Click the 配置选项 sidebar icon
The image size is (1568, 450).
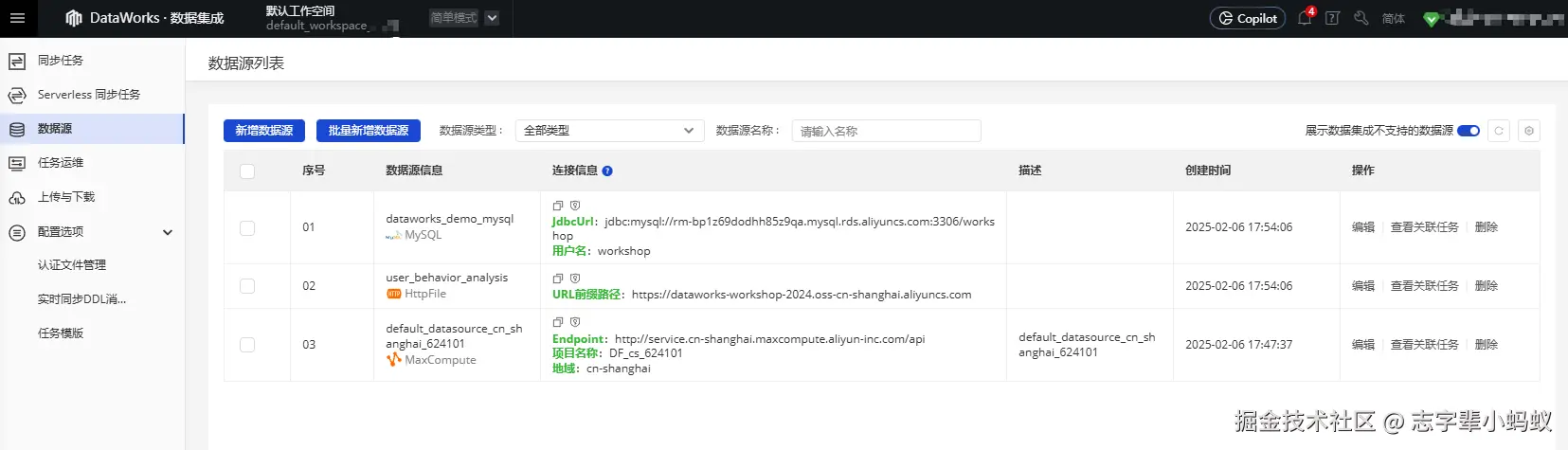click(17, 232)
